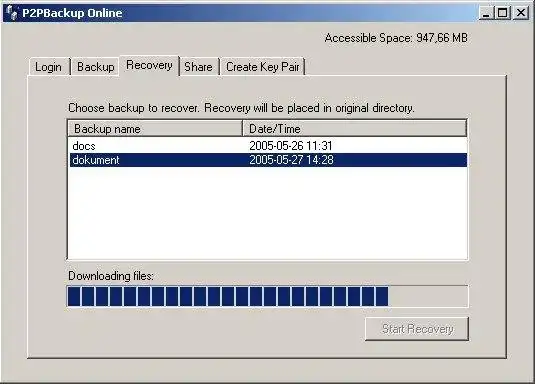Go to the Share tab
The width and height of the screenshot is (535, 384).
pos(199,67)
